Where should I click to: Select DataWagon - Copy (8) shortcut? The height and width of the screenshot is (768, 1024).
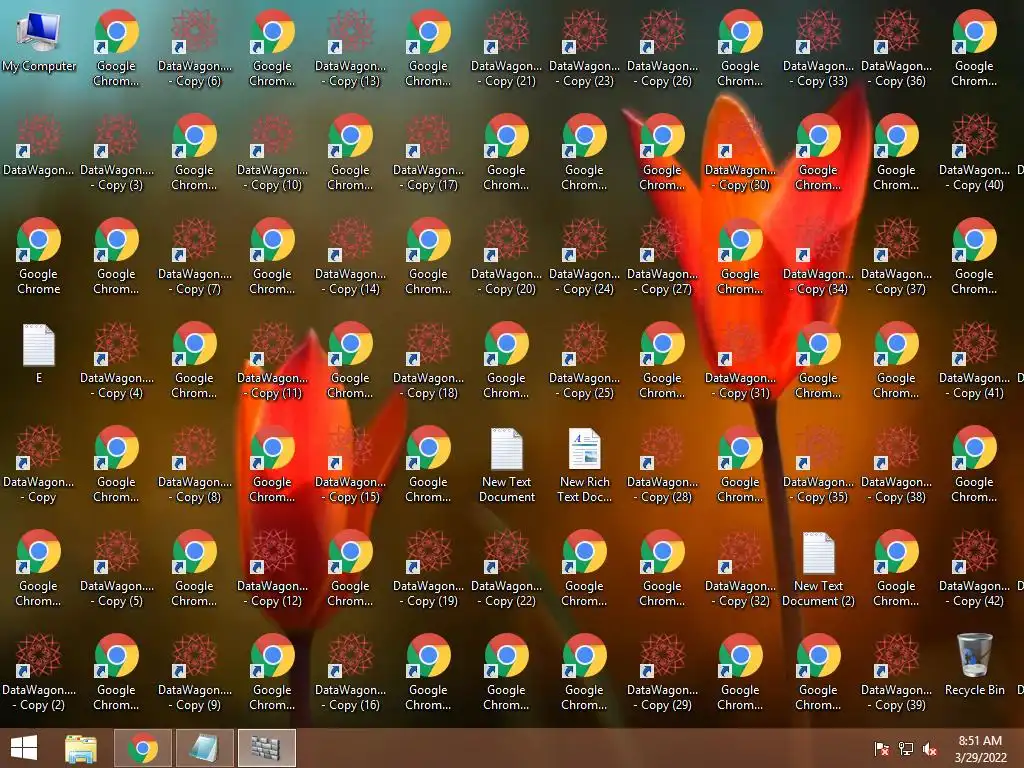pos(195,464)
